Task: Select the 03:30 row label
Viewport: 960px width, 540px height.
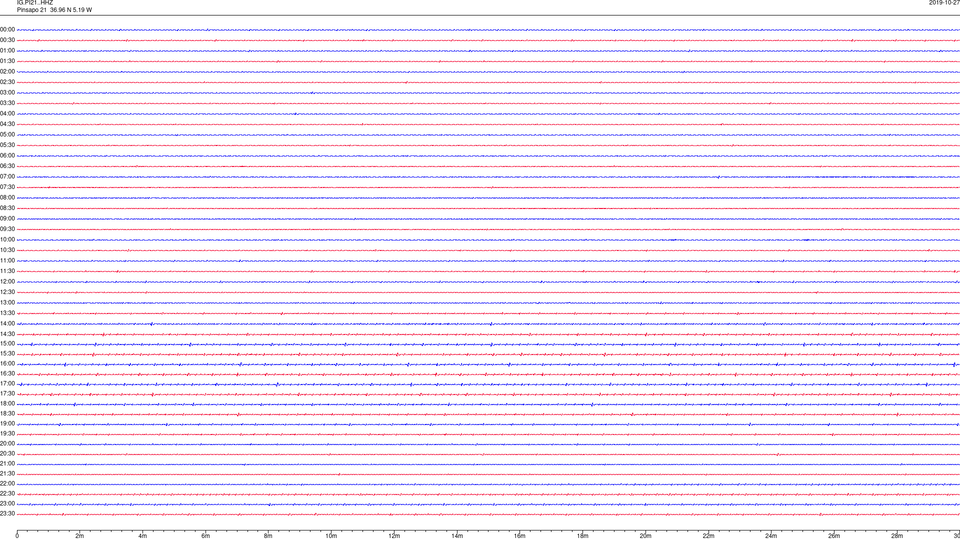Action: (7, 103)
